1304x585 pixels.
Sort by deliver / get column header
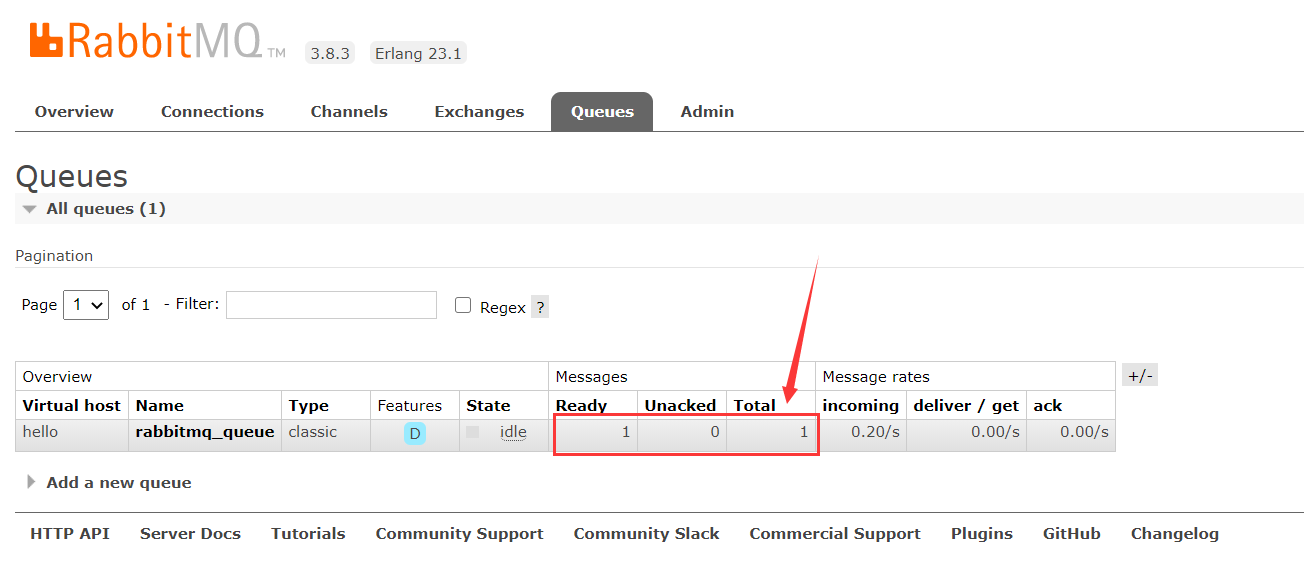click(x=966, y=406)
